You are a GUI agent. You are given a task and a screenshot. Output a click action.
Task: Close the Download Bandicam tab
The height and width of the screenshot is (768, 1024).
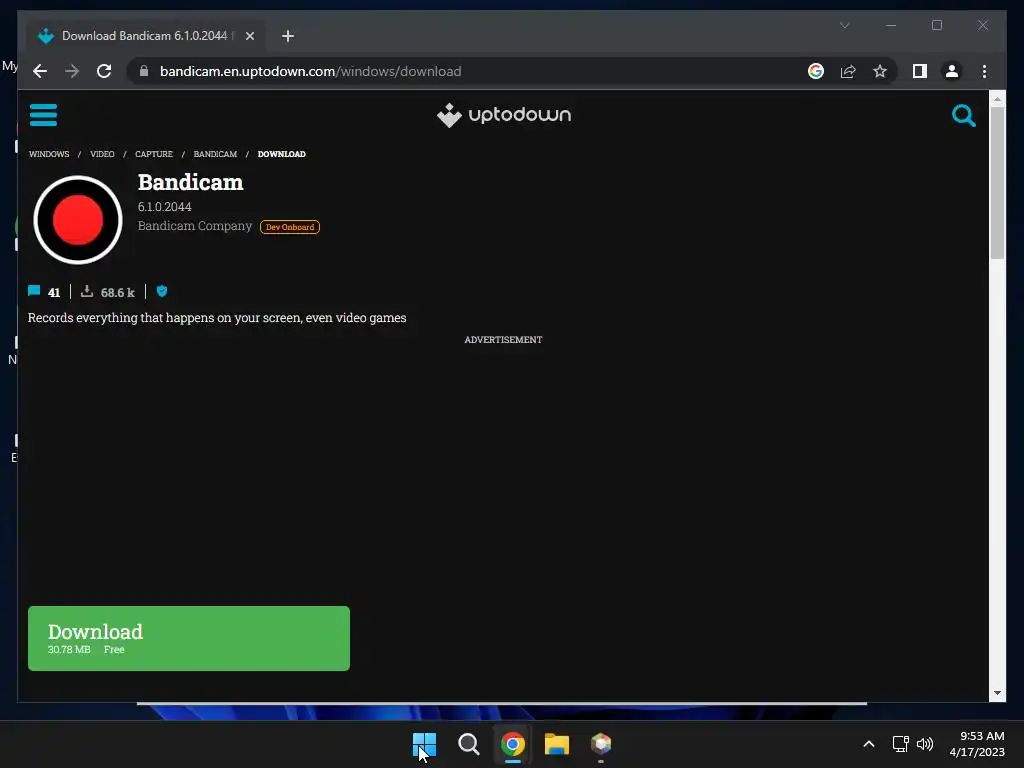point(249,36)
